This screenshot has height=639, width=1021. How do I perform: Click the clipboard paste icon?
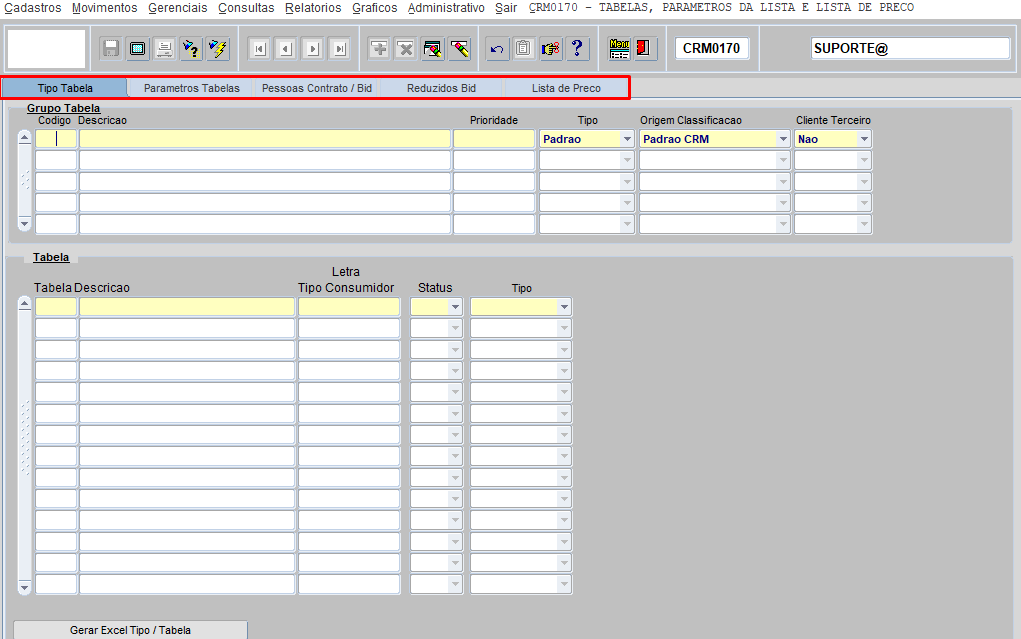click(x=524, y=49)
